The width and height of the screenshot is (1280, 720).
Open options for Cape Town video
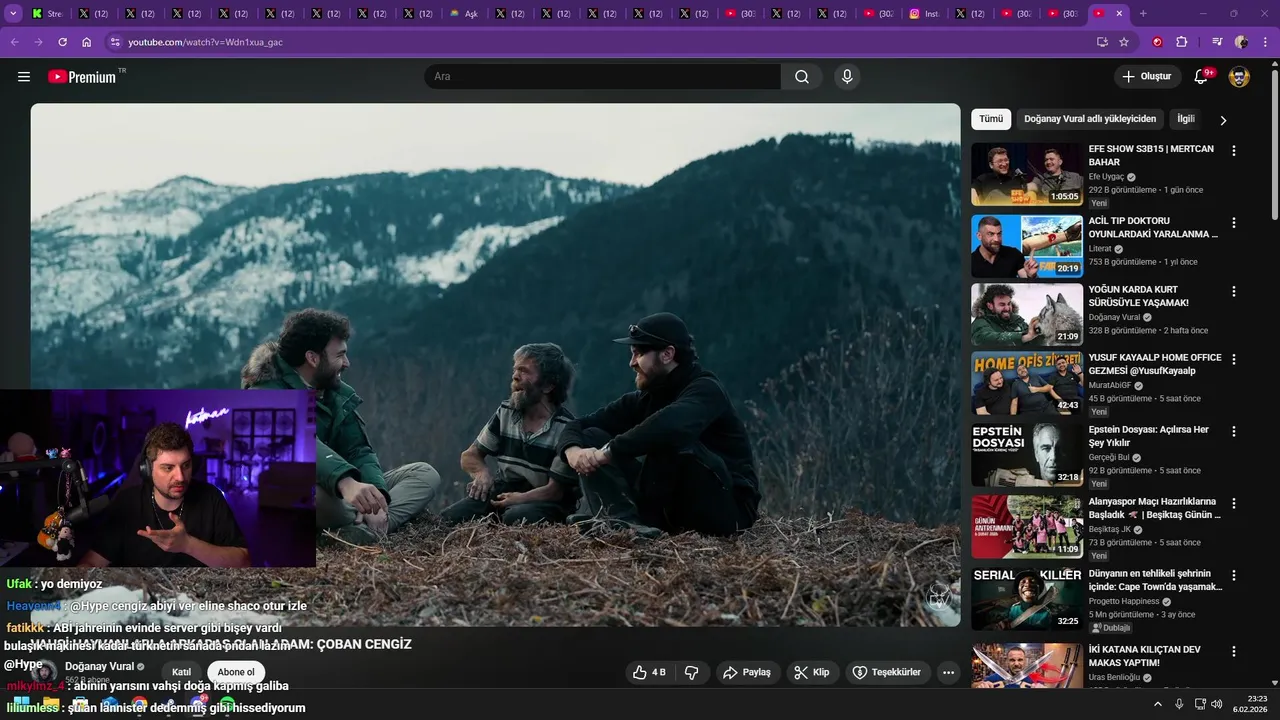point(1233,576)
